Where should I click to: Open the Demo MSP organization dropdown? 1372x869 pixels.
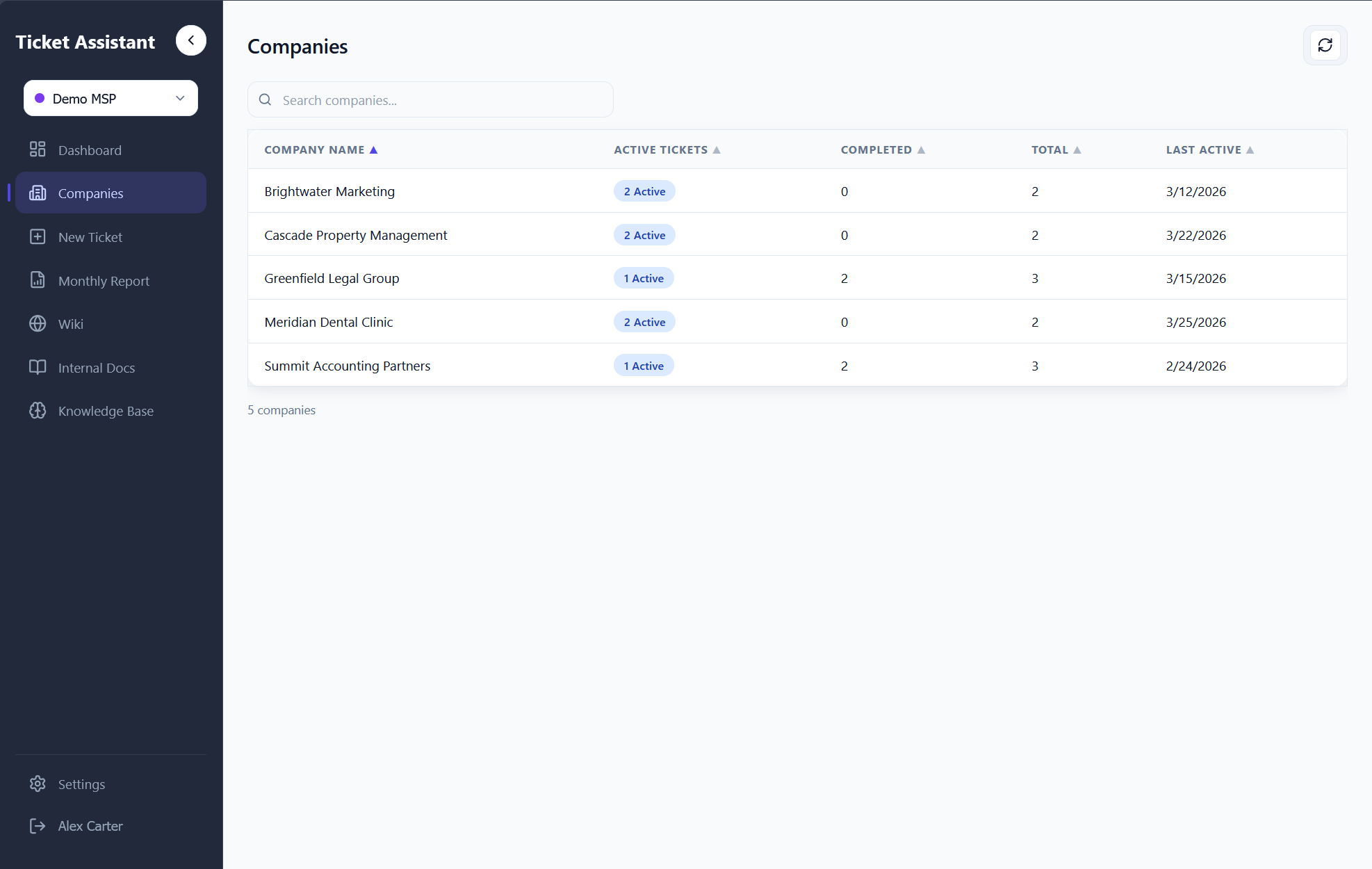pos(111,98)
